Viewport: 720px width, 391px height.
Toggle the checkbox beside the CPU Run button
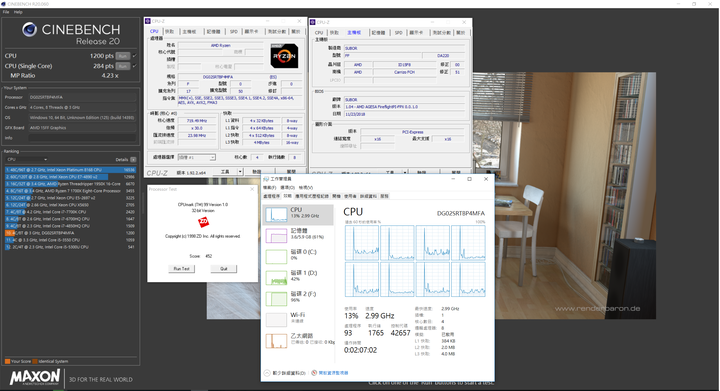tap(135, 56)
